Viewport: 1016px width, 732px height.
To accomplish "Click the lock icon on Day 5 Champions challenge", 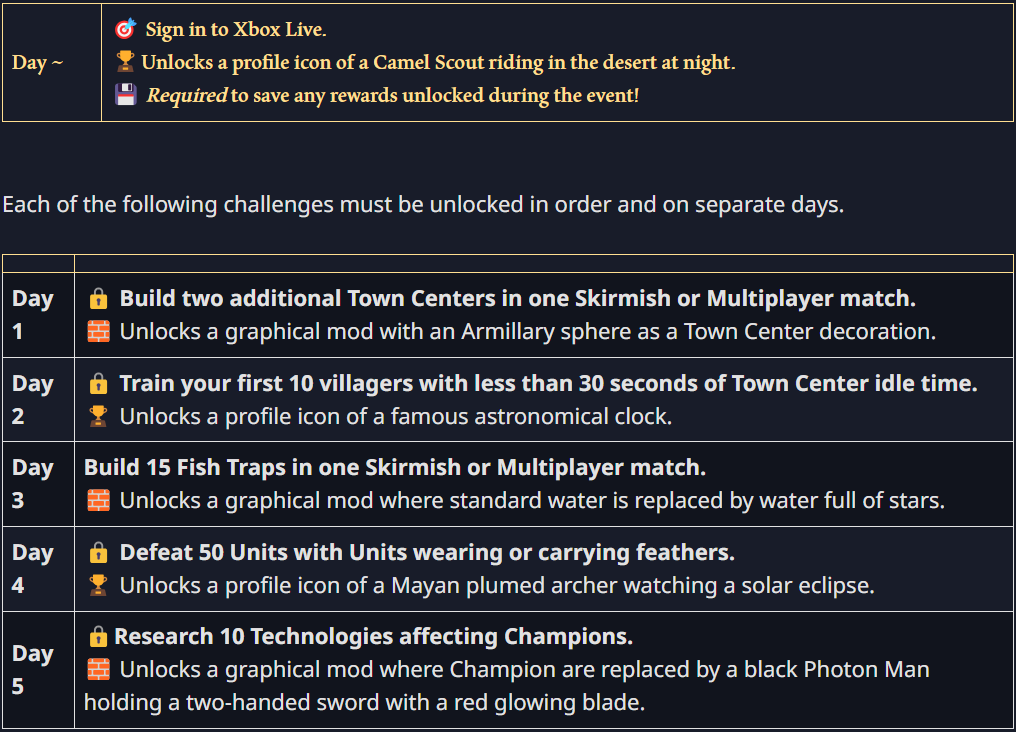I will click(x=98, y=637).
